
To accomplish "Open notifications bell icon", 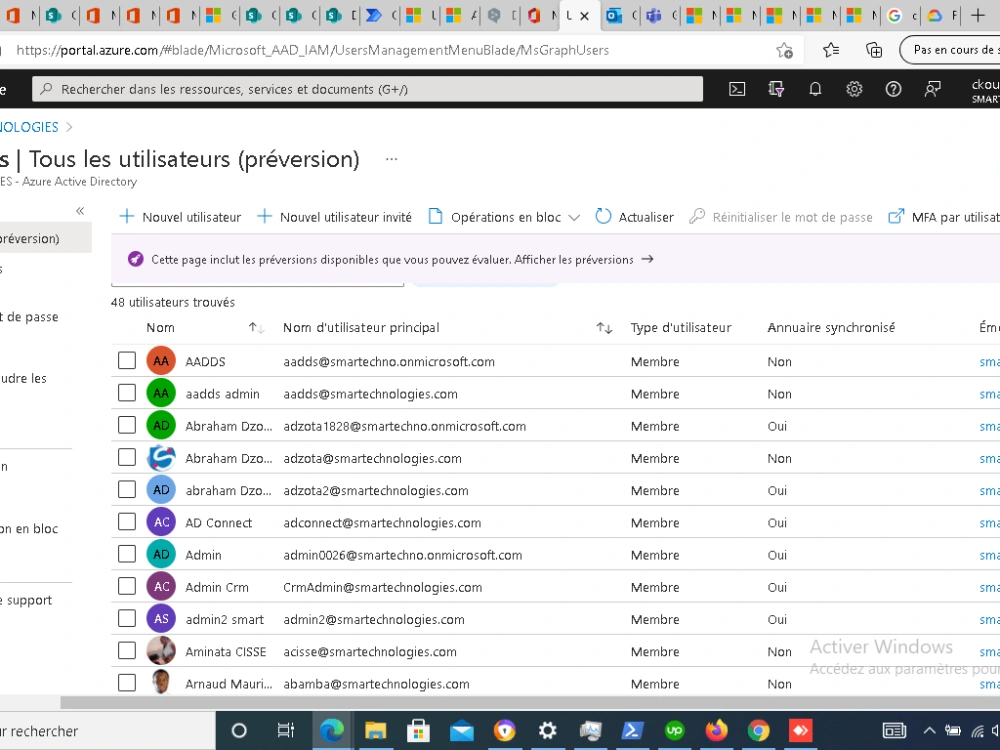I will [815, 89].
